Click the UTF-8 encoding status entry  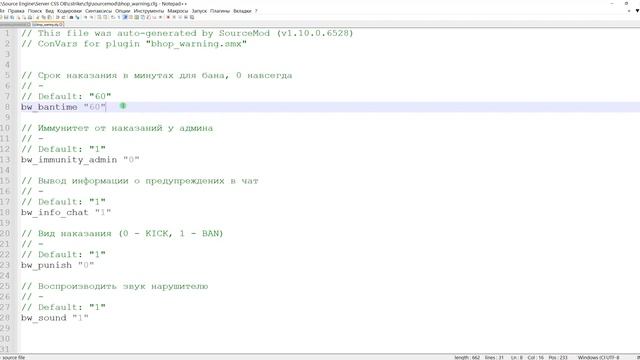coord(612,357)
